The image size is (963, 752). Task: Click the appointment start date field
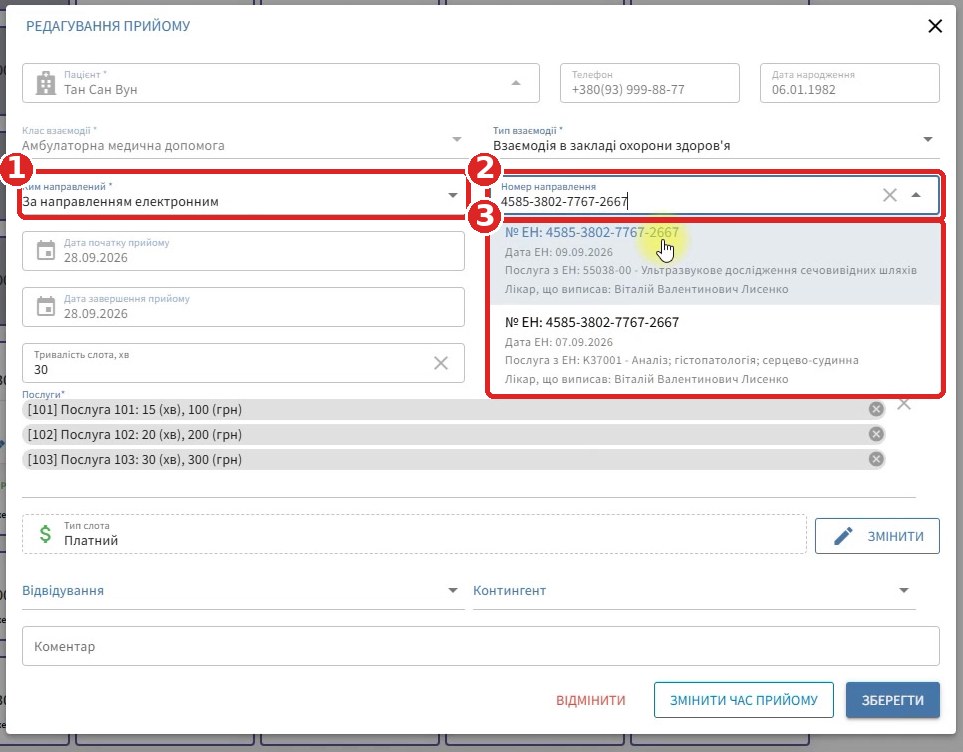243,251
